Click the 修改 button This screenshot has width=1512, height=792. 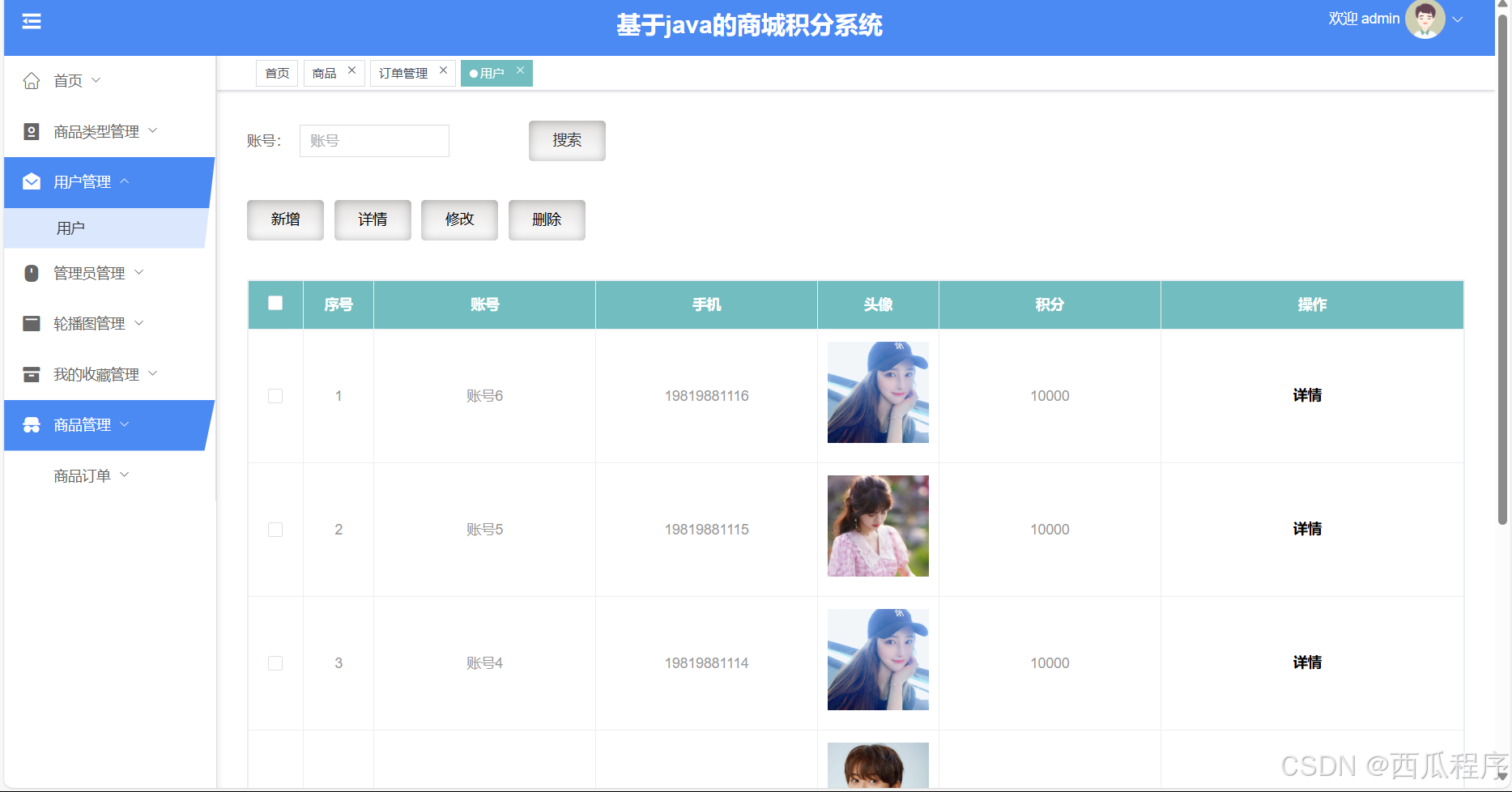[x=459, y=220]
